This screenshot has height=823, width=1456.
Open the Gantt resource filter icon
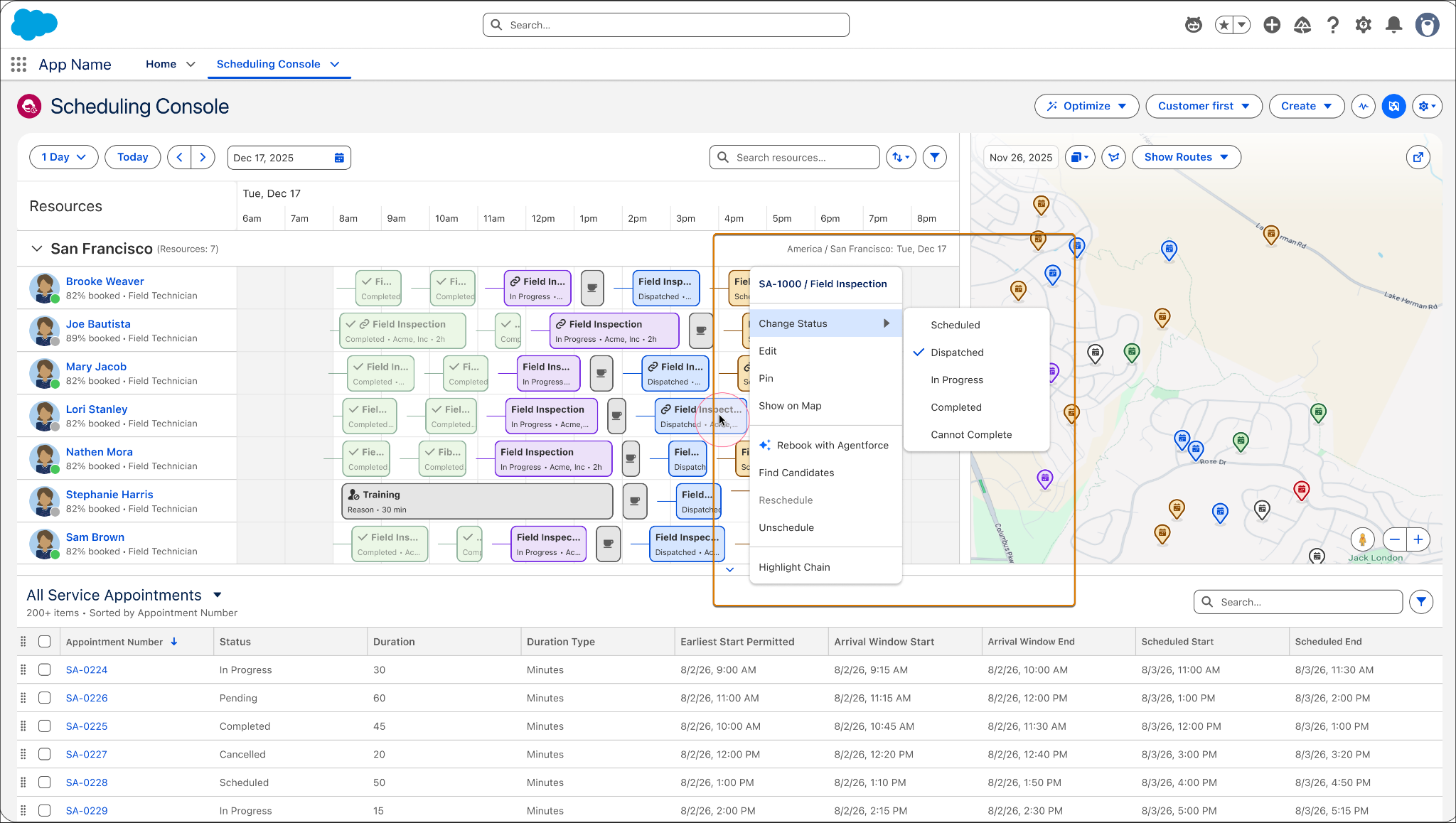pyautogui.click(x=934, y=158)
